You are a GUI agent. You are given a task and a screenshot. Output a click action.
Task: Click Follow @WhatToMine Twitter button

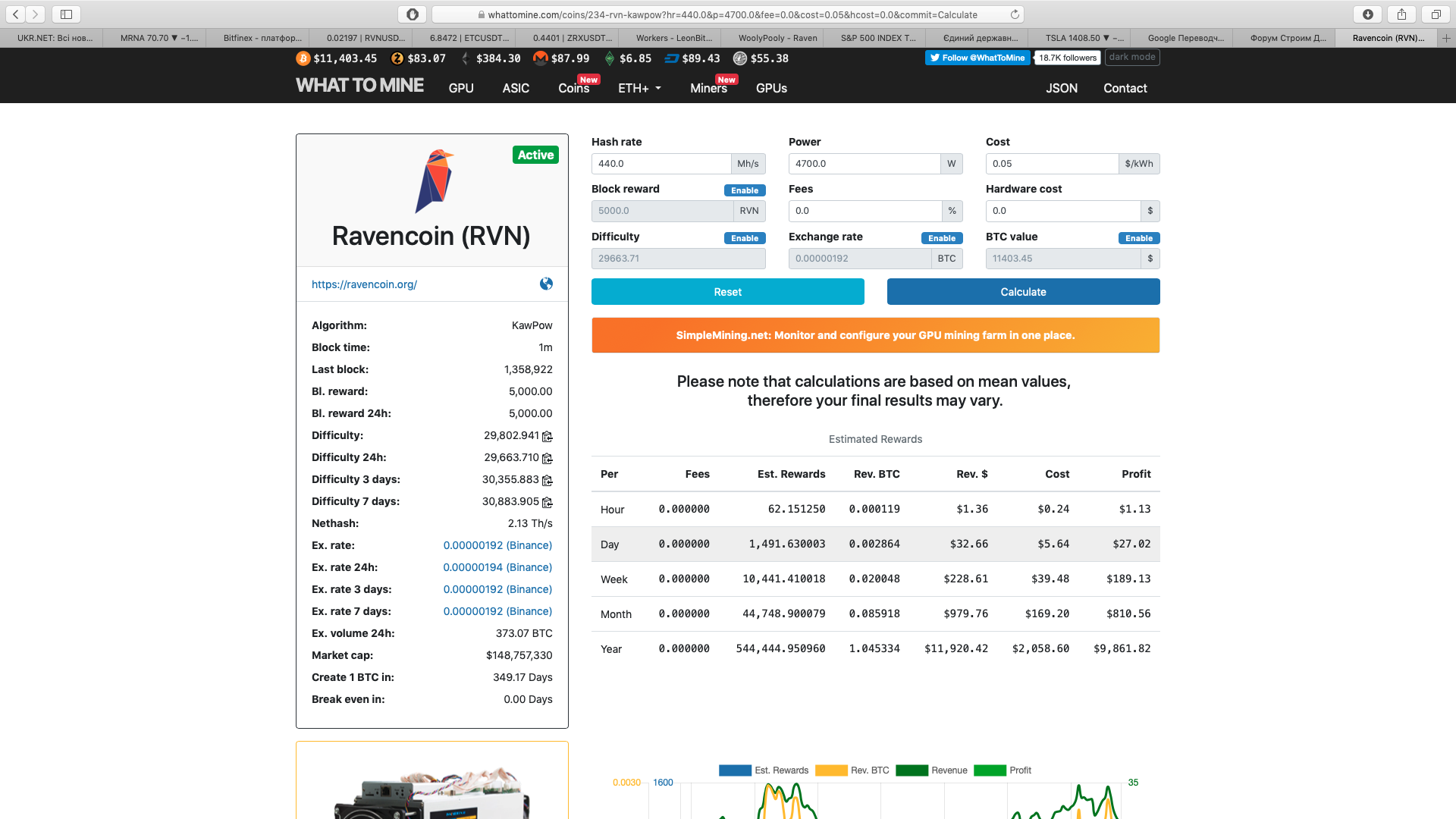(x=977, y=58)
